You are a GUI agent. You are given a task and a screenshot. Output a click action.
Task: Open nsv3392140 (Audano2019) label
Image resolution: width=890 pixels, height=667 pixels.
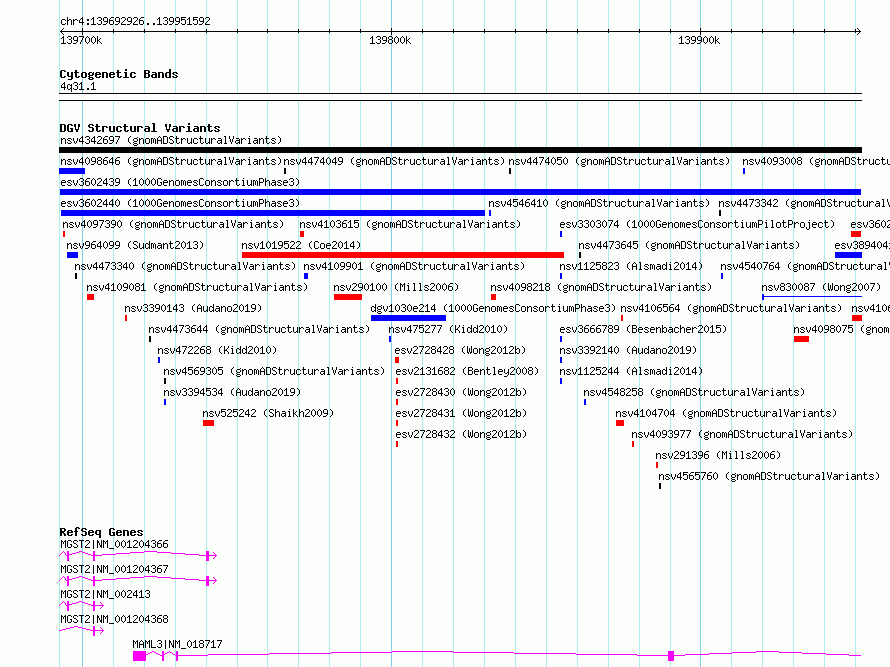pyautogui.click(x=628, y=350)
